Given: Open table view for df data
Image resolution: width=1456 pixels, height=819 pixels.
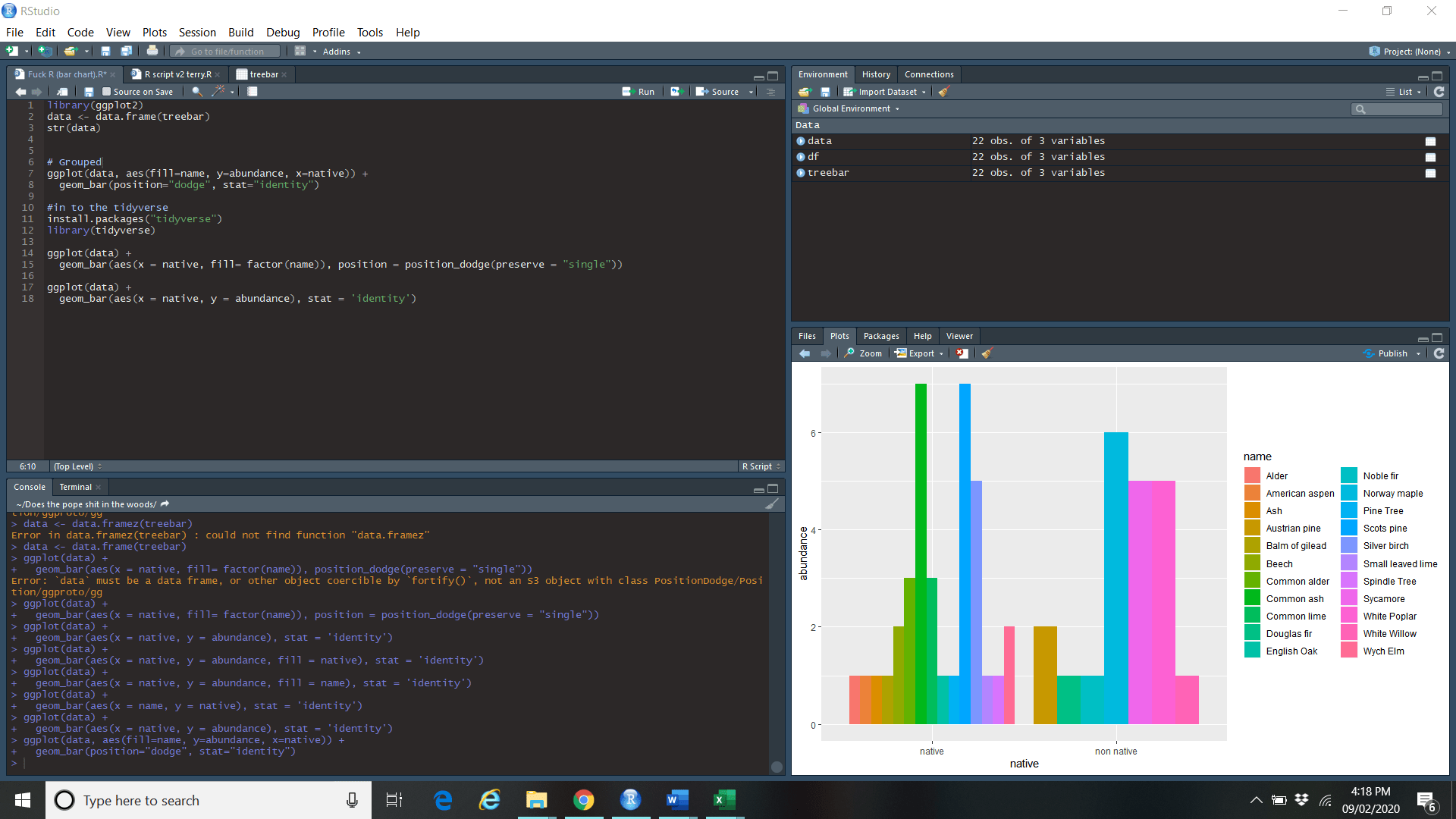Looking at the screenshot, I should pos(1430,157).
